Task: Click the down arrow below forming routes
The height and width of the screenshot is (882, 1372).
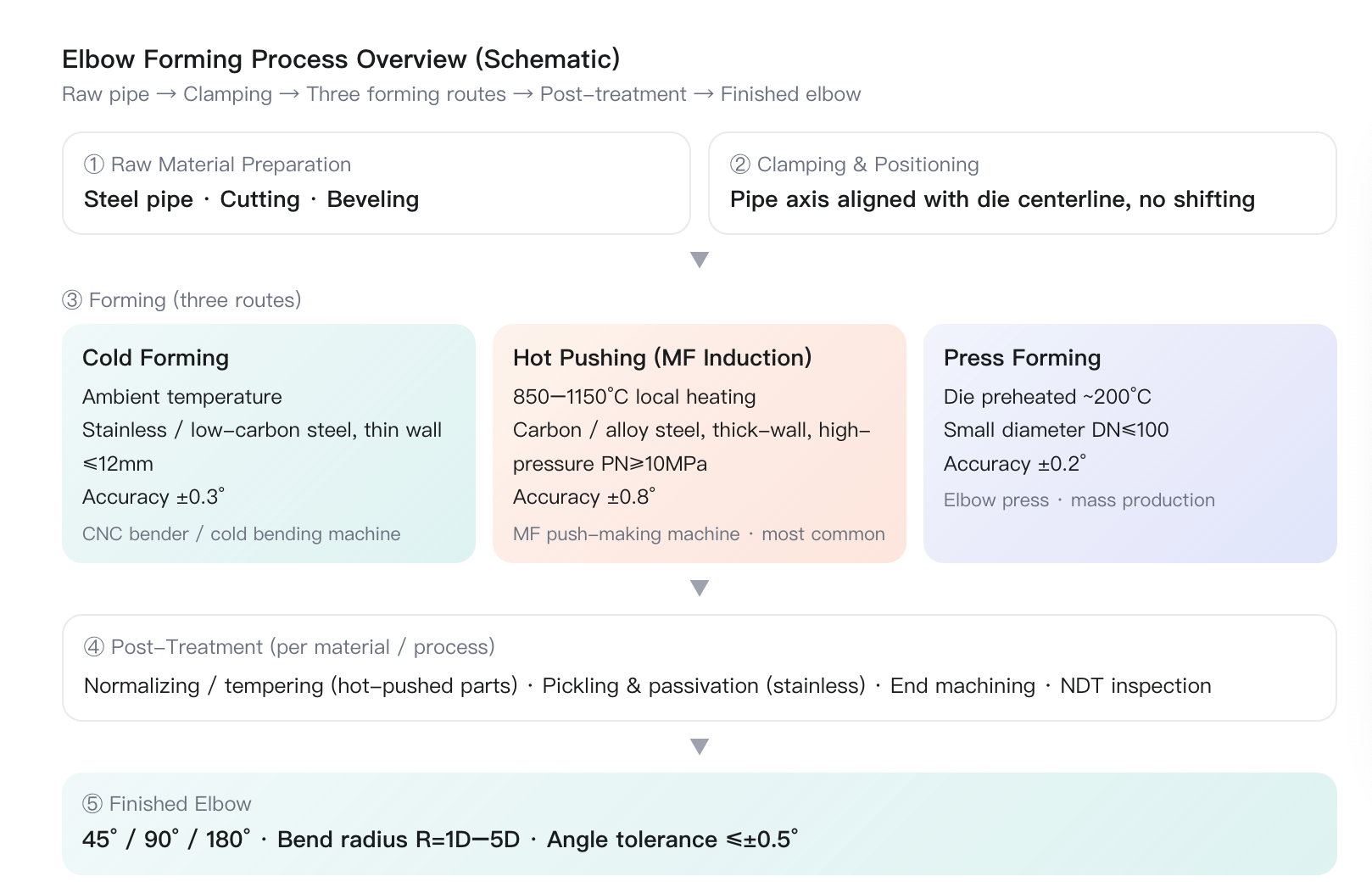Action: [700, 588]
